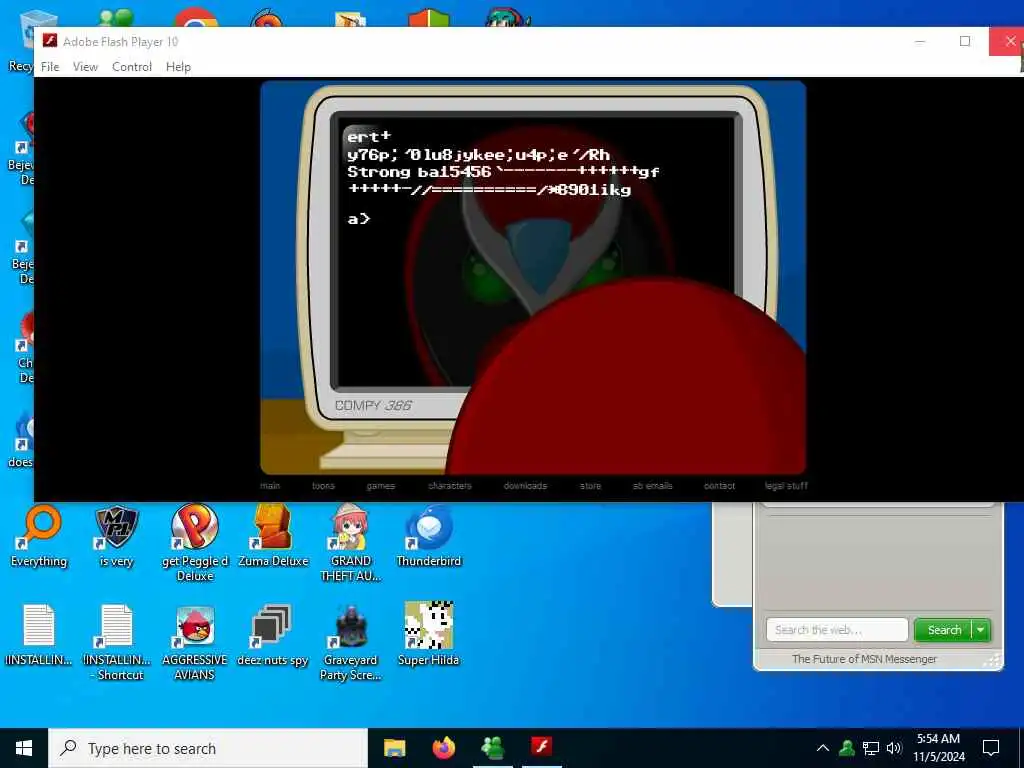Select the Zuma Deluxe desktop icon
Viewport: 1024px width, 768px height.
[273, 536]
